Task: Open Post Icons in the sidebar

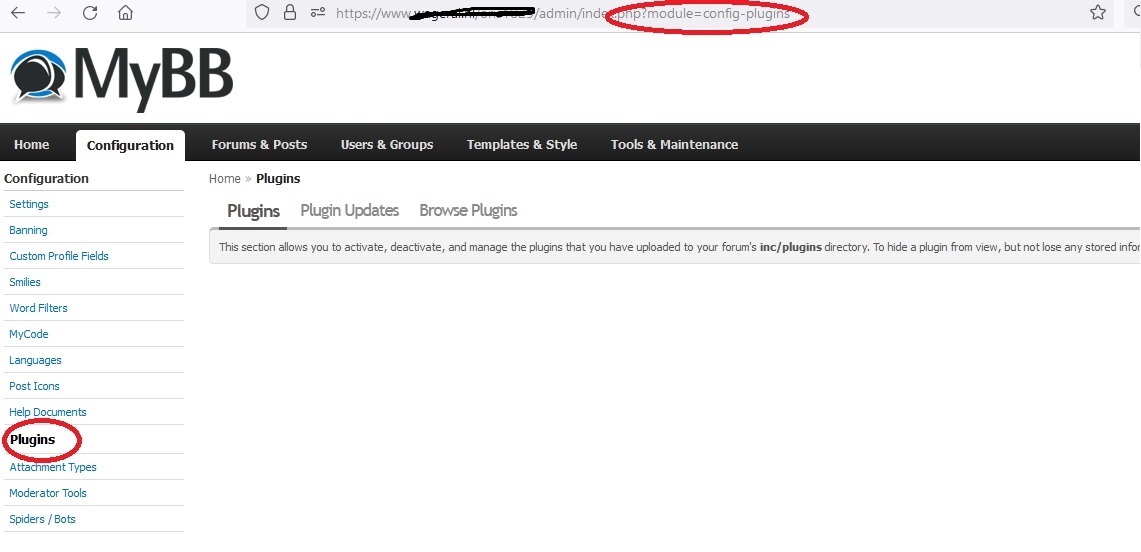Action: pyautogui.click(x=34, y=386)
